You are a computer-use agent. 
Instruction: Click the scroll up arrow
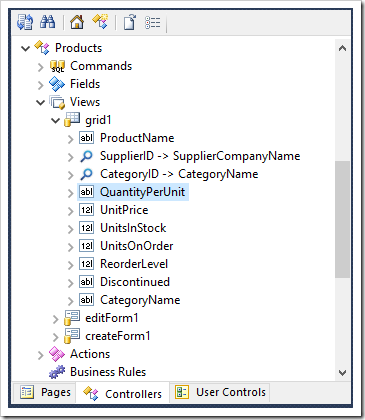(342, 48)
